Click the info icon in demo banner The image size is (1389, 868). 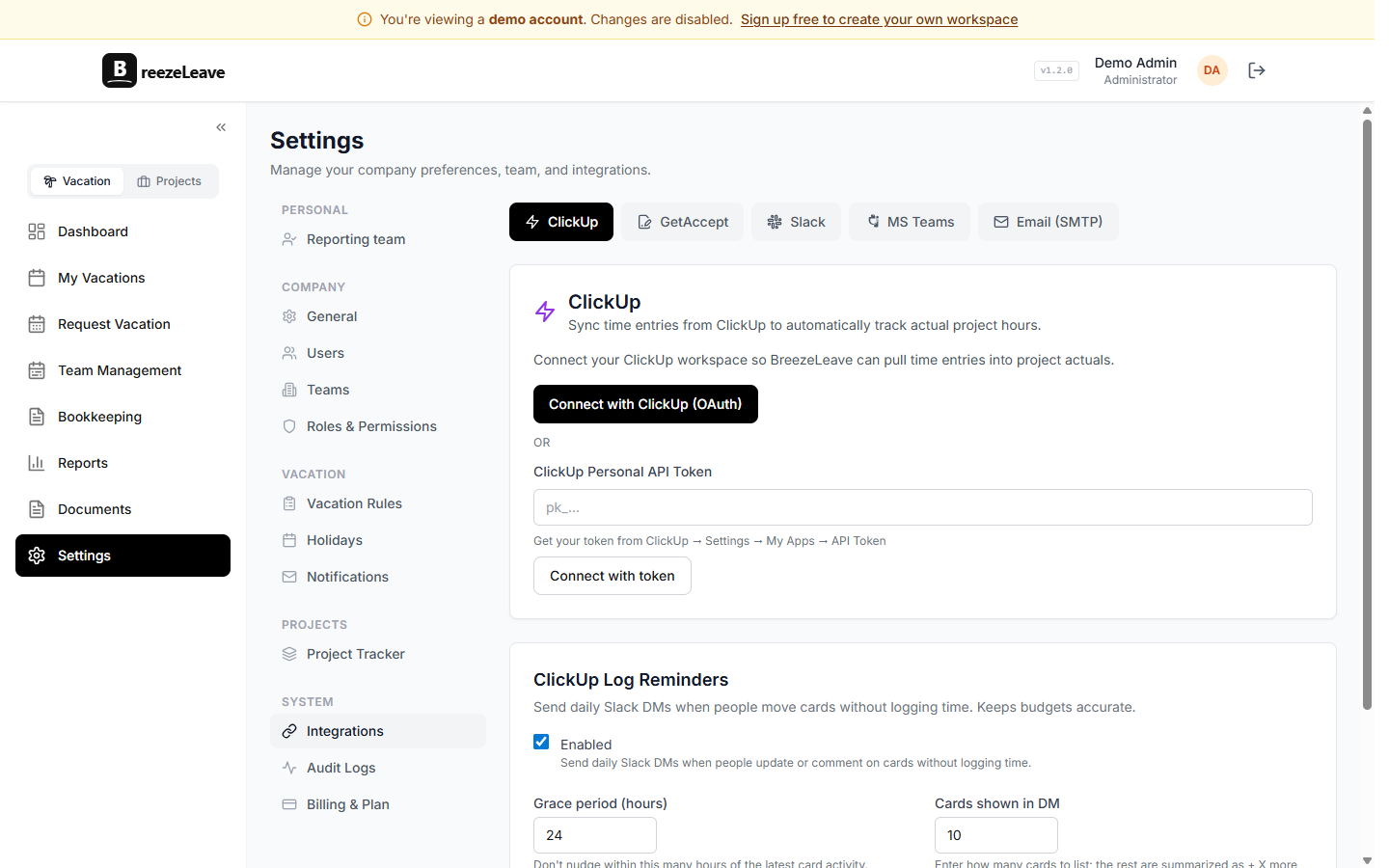point(365,19)
